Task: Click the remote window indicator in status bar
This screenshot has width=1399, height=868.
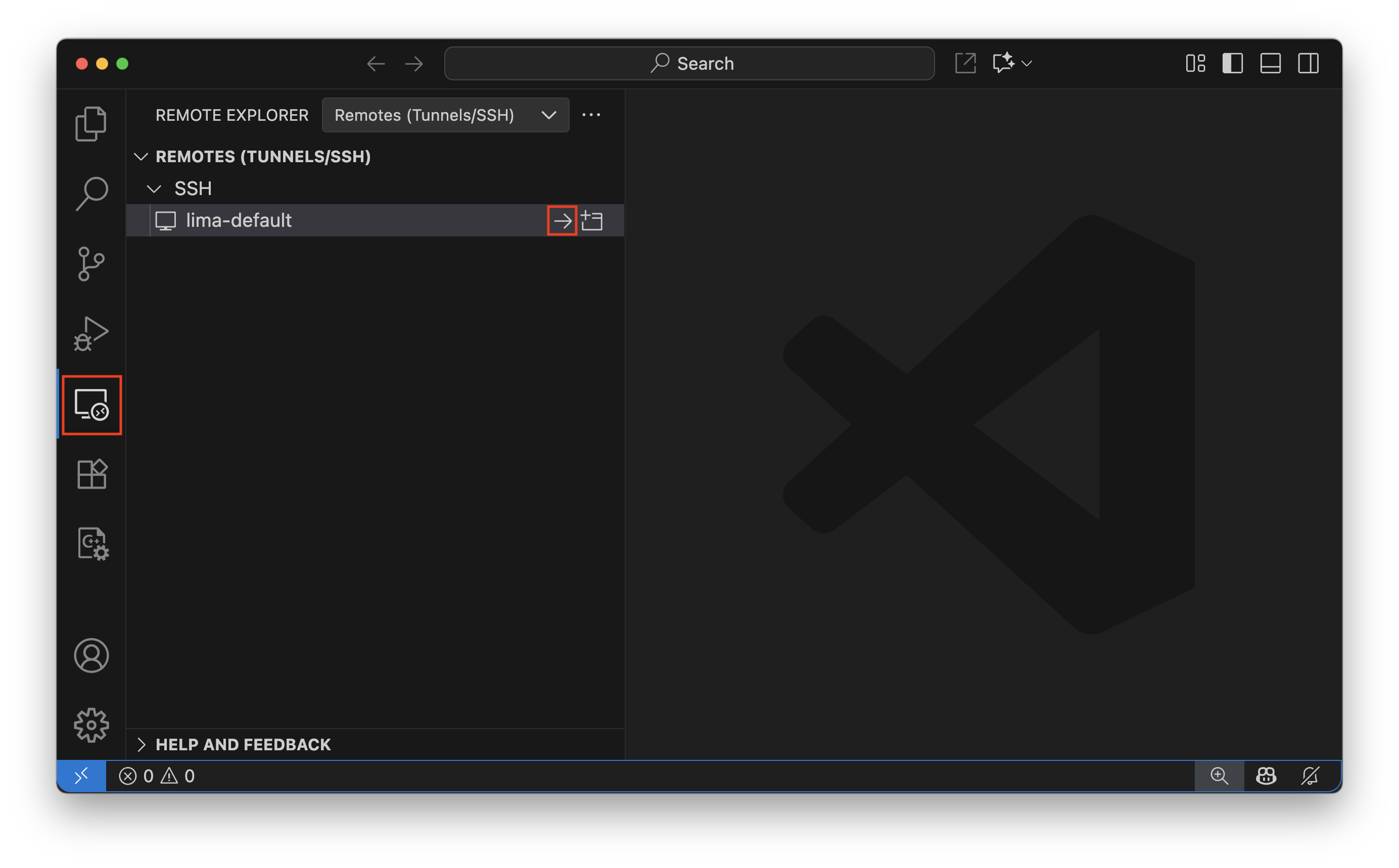Action: [81, 776]
